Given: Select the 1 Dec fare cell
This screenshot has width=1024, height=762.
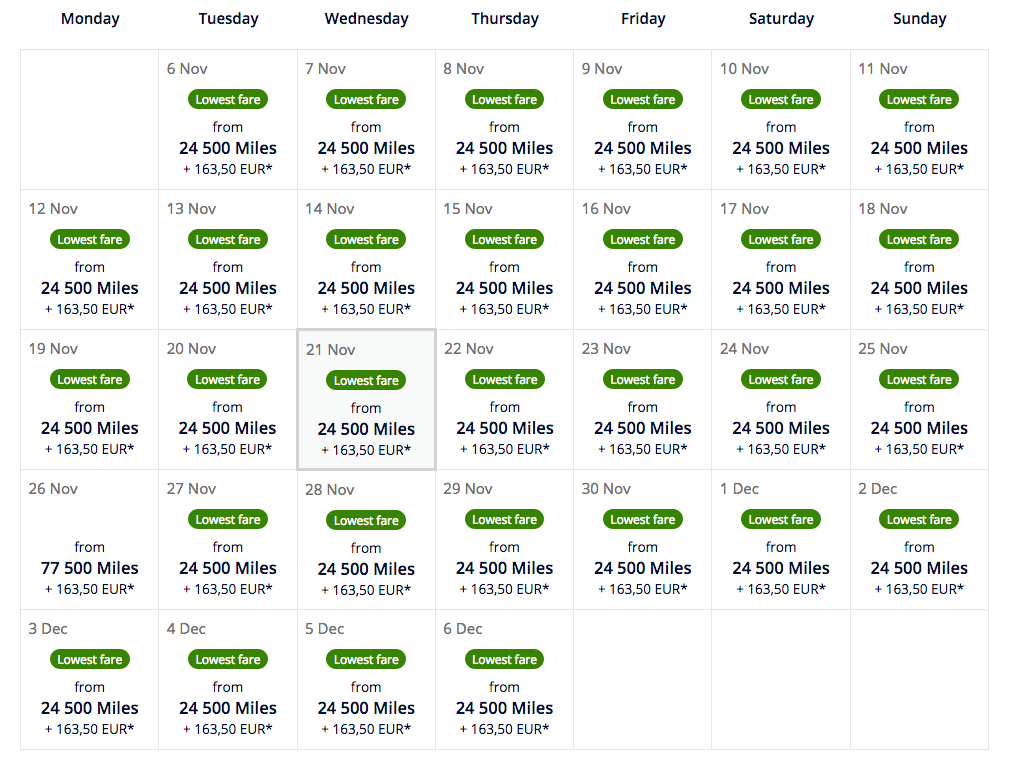Looking at the screenshot, I should tap(781, 540).
